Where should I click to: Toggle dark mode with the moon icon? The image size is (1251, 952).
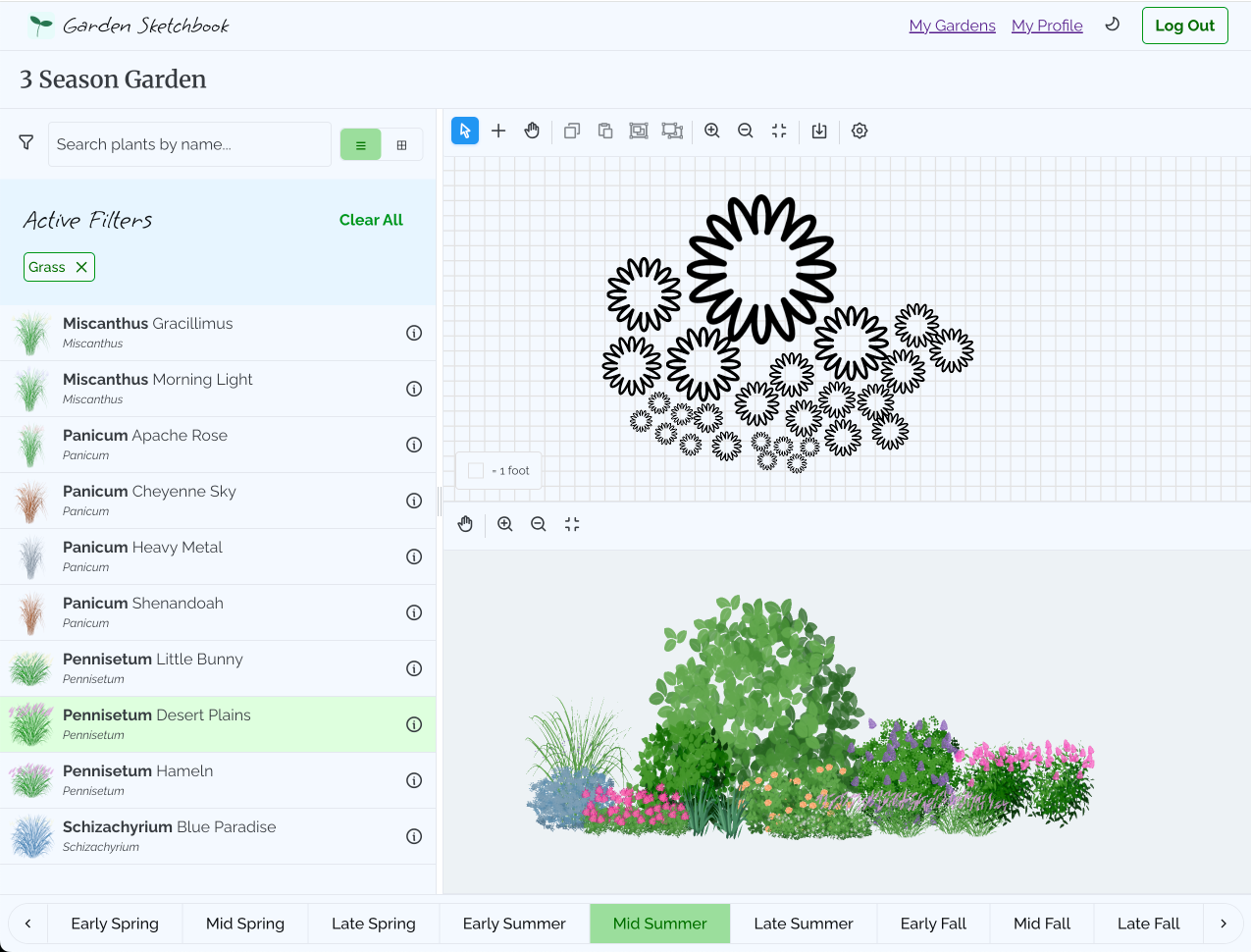[1112, 25]
